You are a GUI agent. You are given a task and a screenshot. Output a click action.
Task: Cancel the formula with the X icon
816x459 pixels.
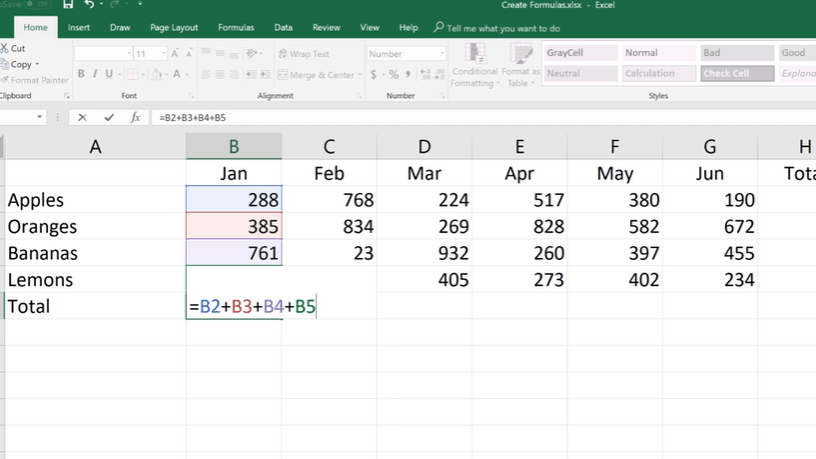82,117
